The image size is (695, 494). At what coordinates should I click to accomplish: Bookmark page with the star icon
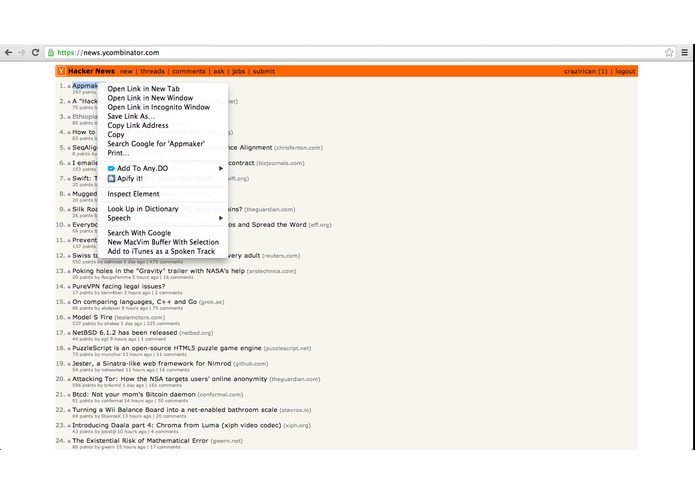[x=669, y=52]
